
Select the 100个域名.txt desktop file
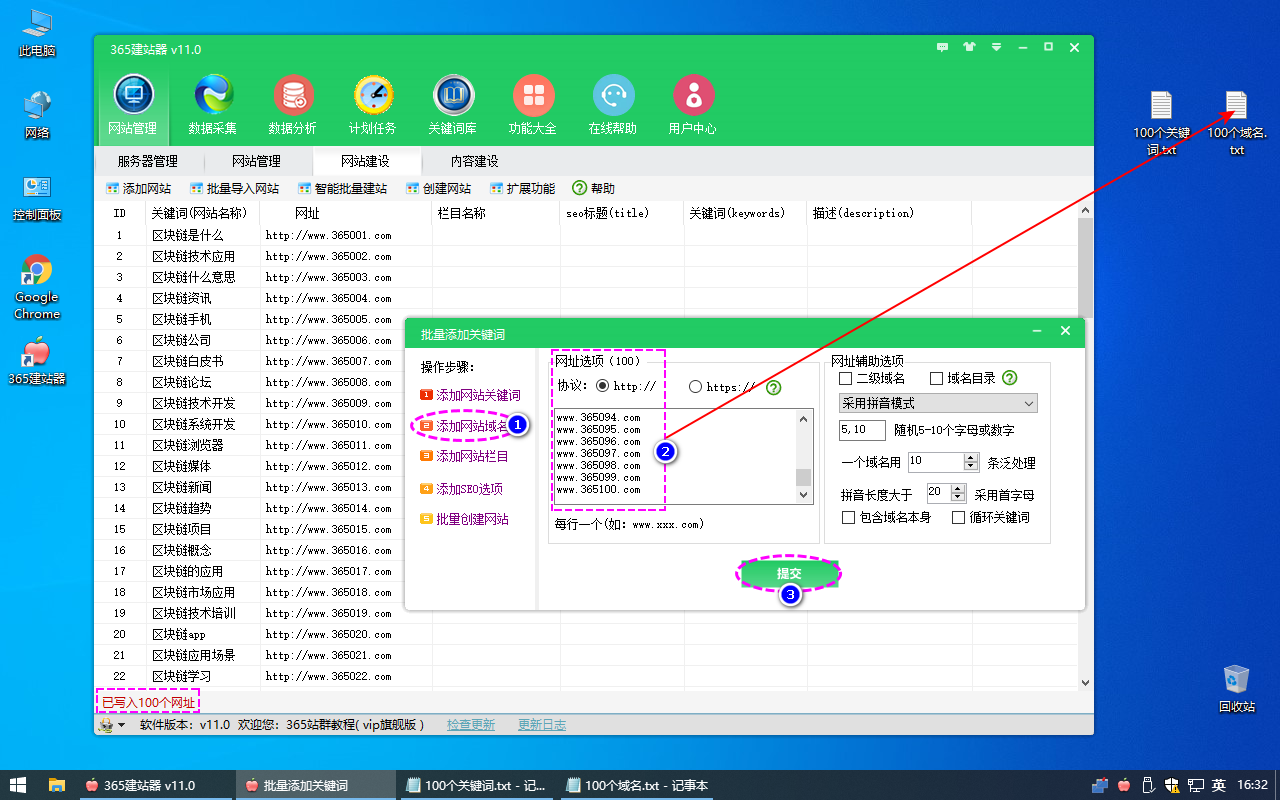tap(1237, 123)
